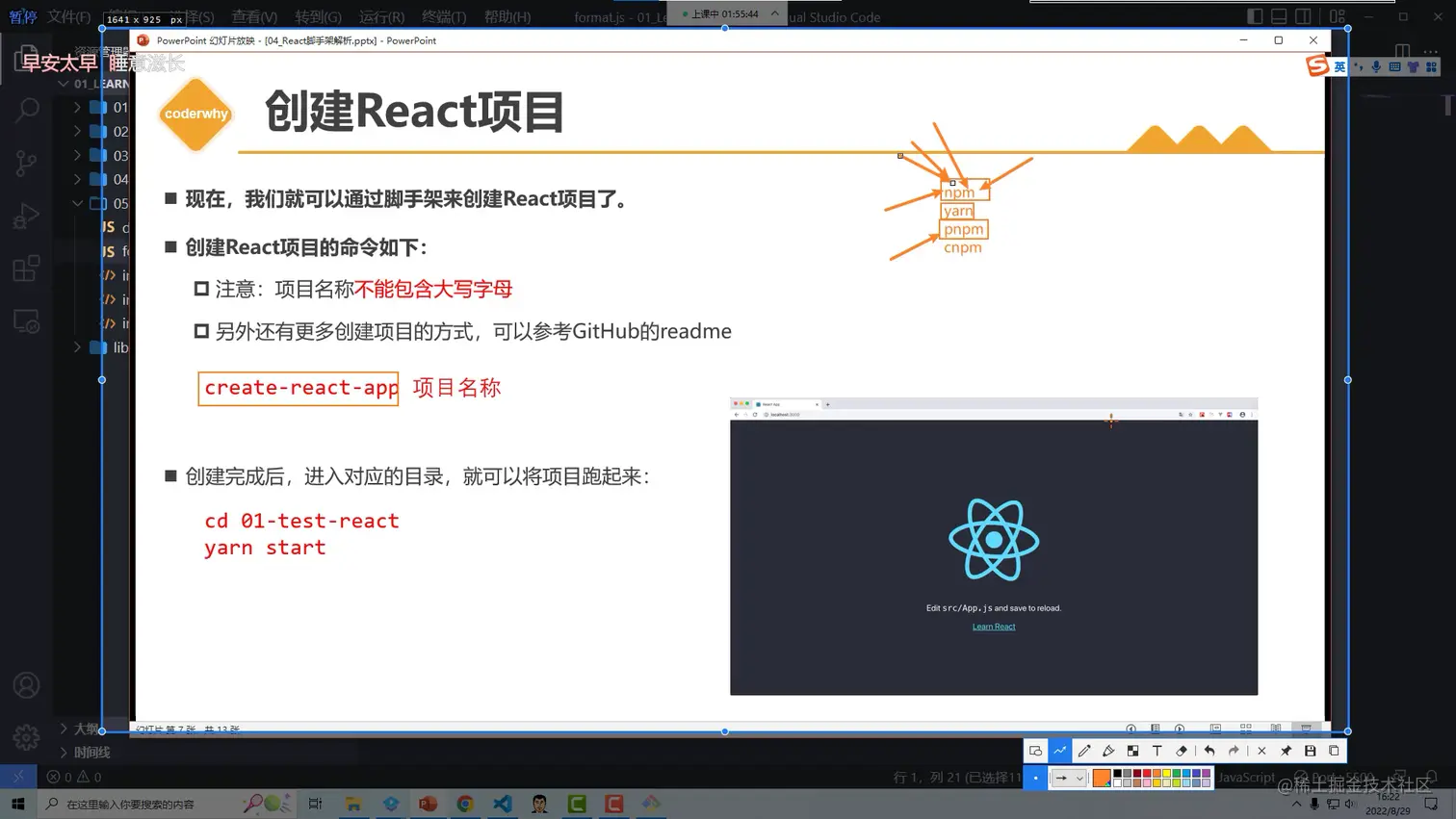Screen dimensions: 1456x819
Task: Open the 文件(F) menu in VS Code
Action: pyautogui.click(x=69, y=17)
